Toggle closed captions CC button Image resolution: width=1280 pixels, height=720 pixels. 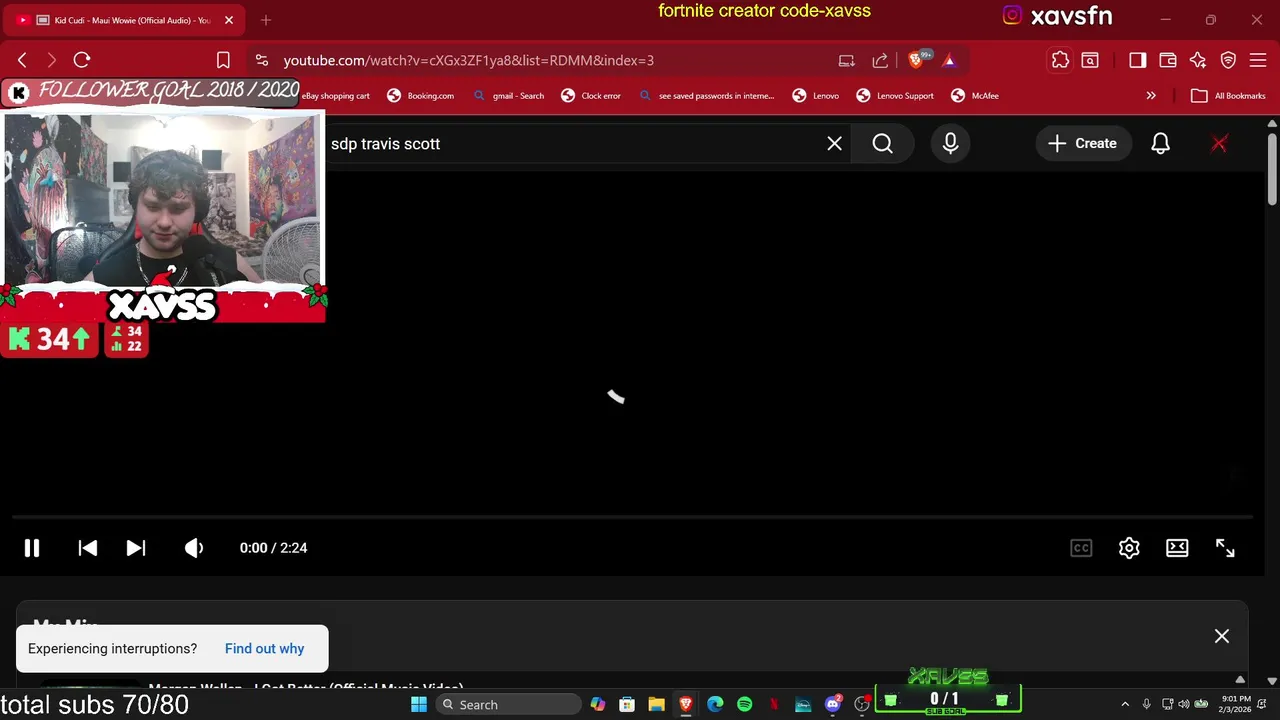pos(1081,548)
